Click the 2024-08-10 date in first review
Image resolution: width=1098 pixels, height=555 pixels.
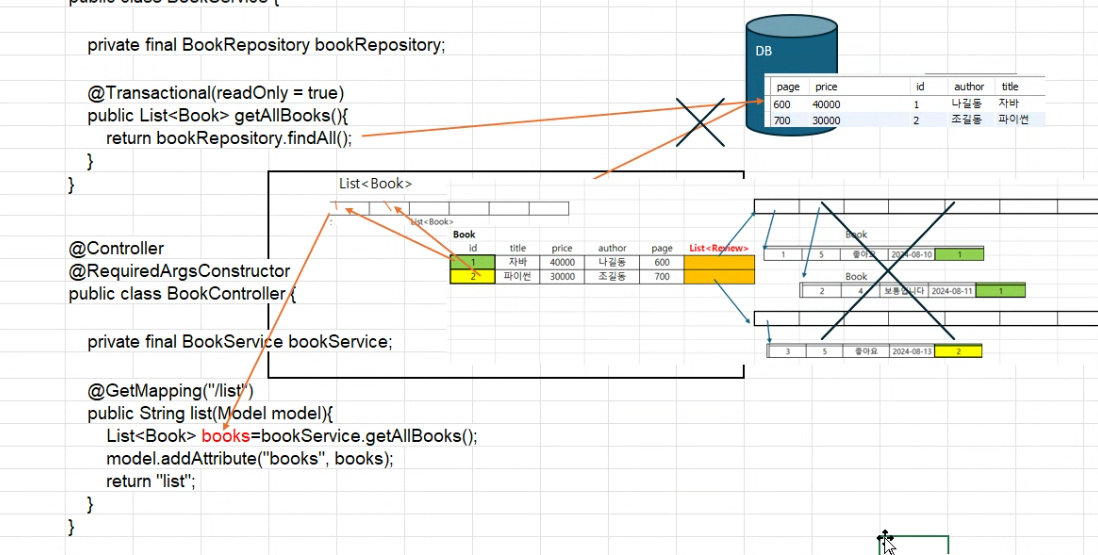[x=911, y=254]
